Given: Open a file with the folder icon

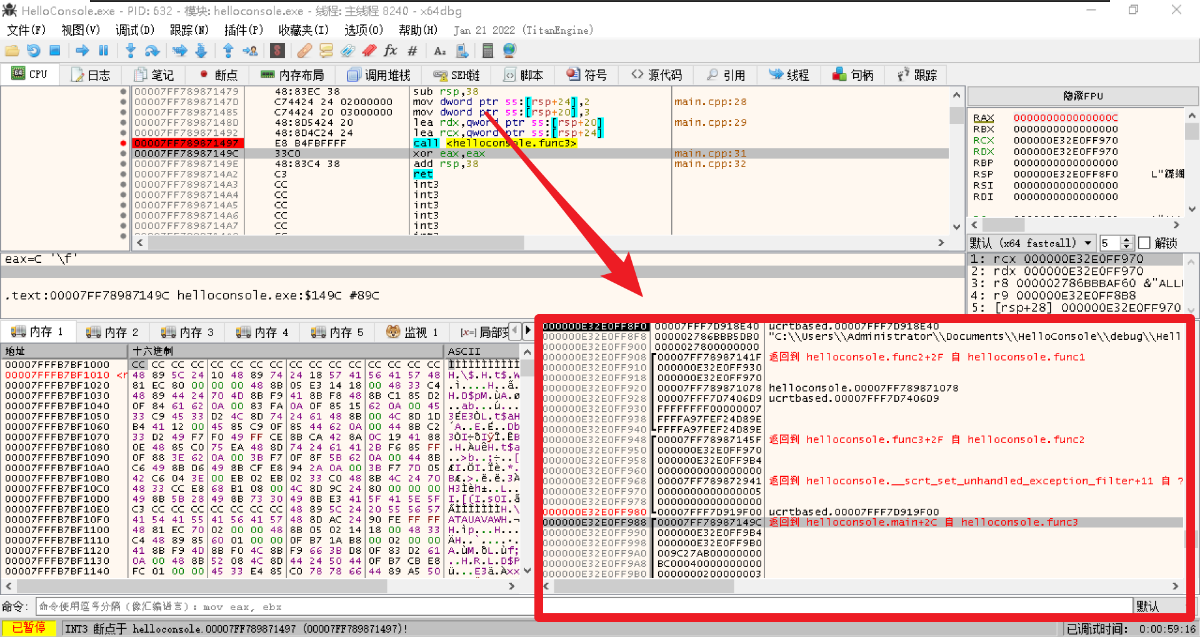Looking at the screenshot, I should (12, 50).
